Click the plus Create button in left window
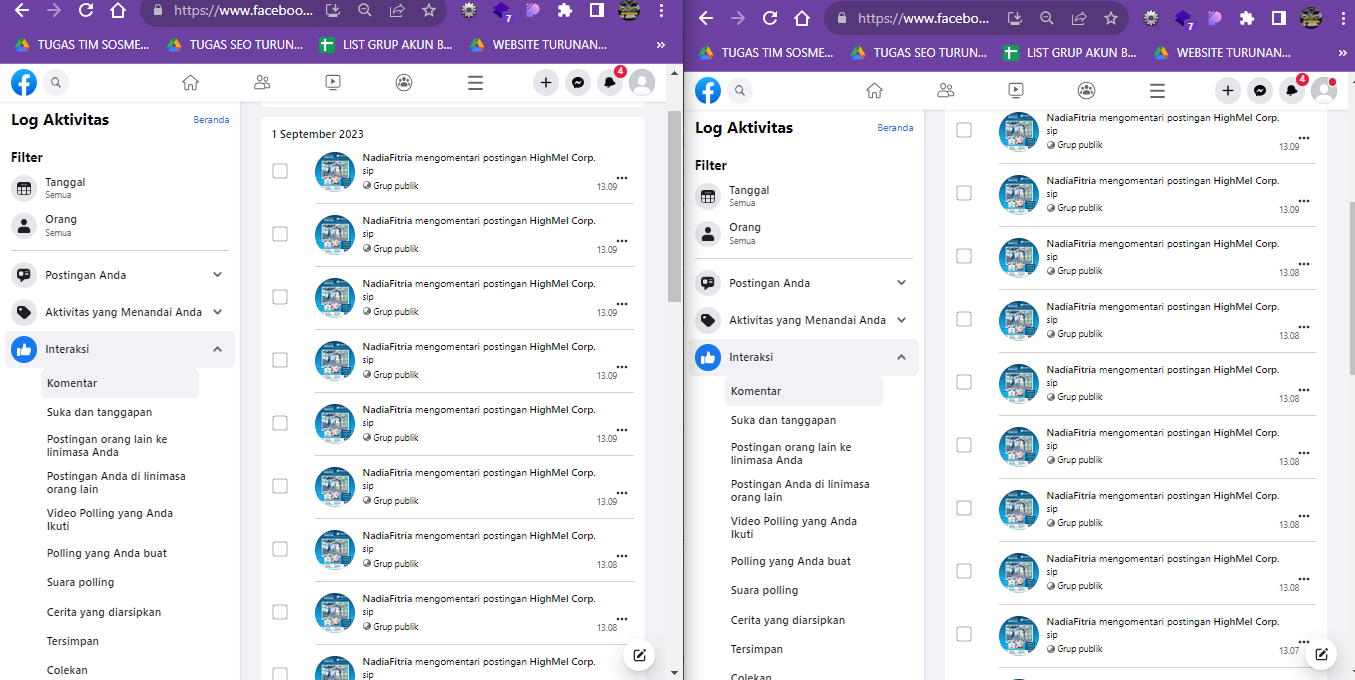This screenshot has height=680, width=1355. coord(545,83)
